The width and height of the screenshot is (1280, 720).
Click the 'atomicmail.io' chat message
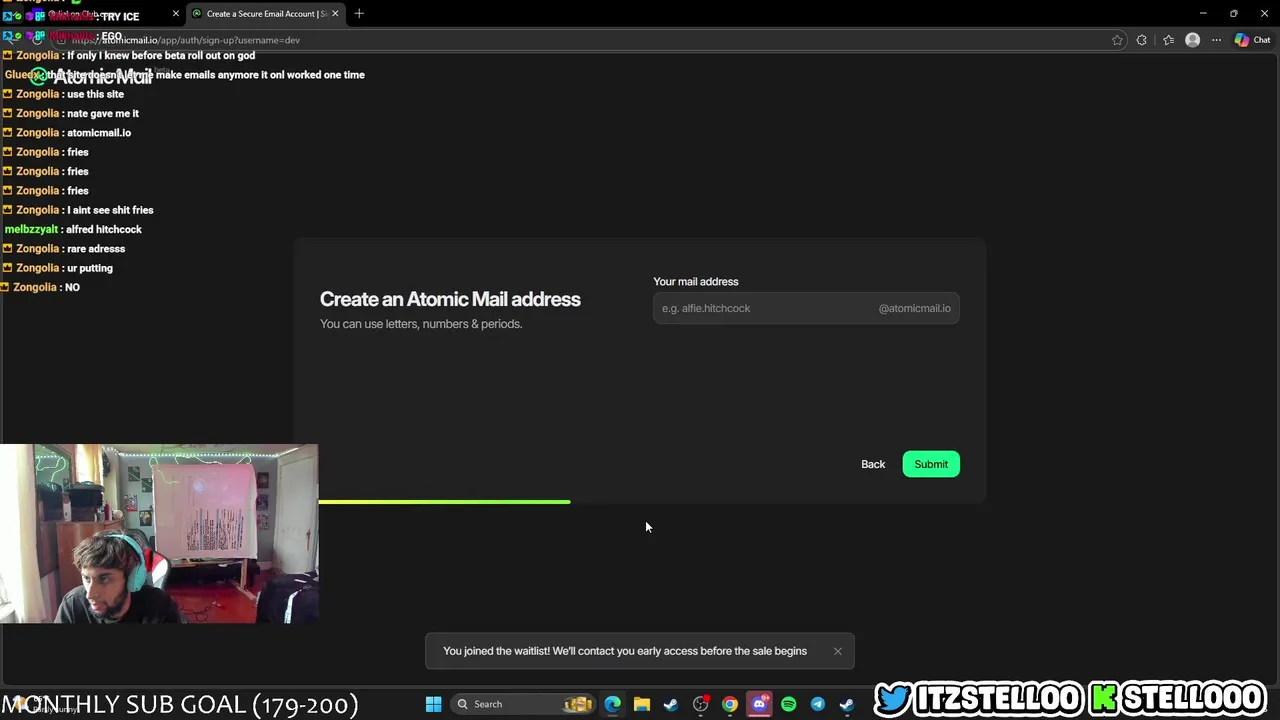[99, 132]
